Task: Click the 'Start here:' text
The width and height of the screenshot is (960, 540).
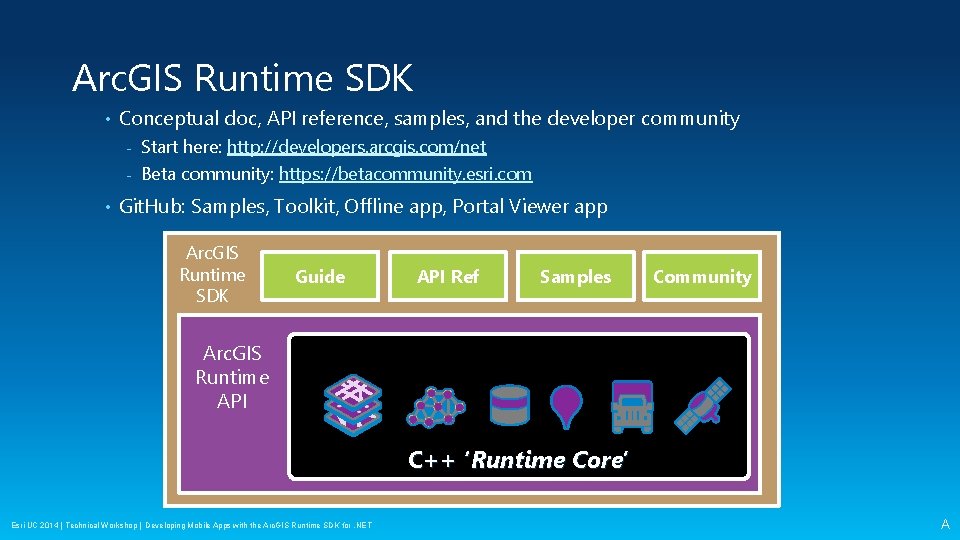Action: (x=181, y=147)
